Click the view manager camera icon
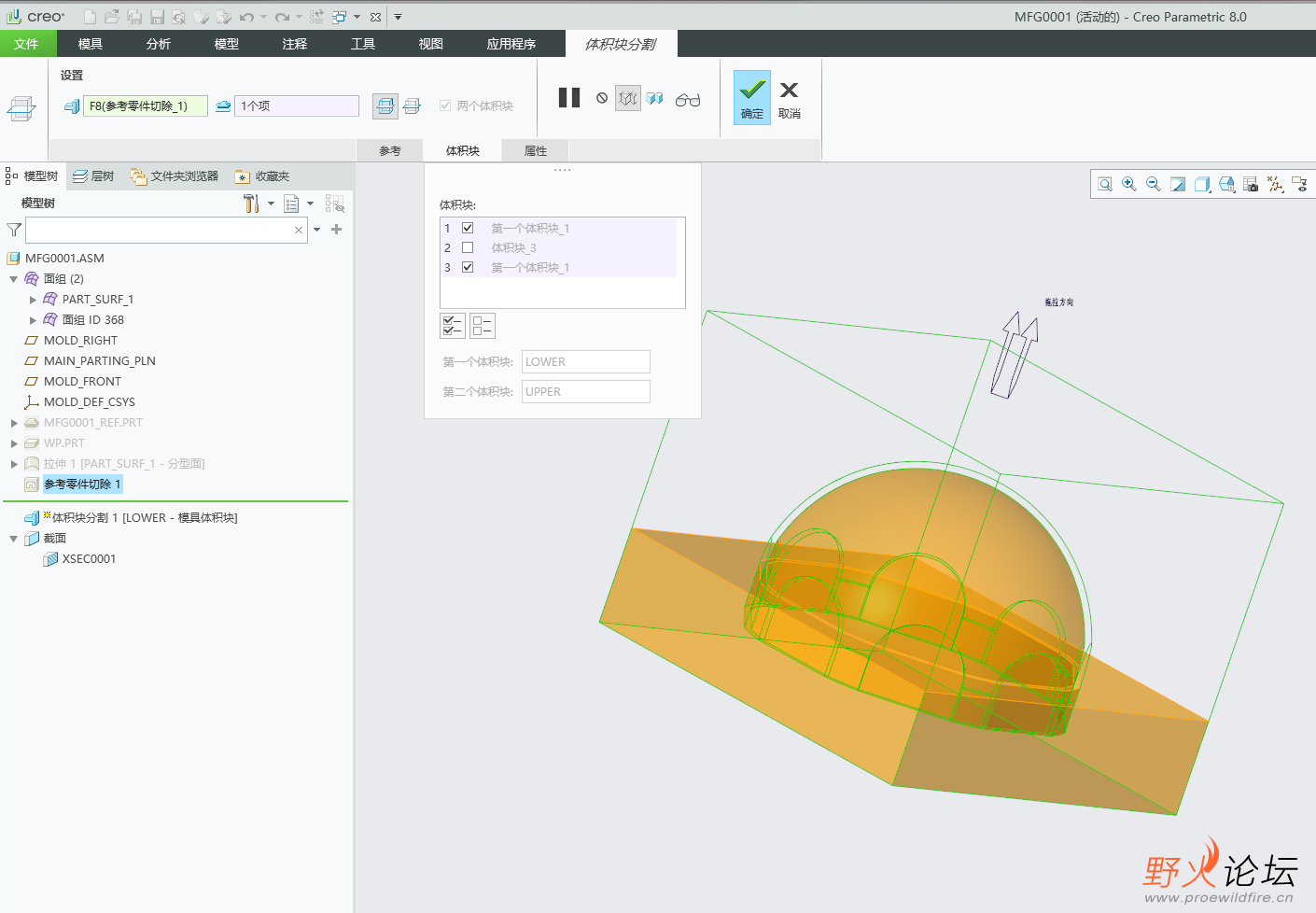The height and width of the screenshot is (913, 1316). (1251, 184)
